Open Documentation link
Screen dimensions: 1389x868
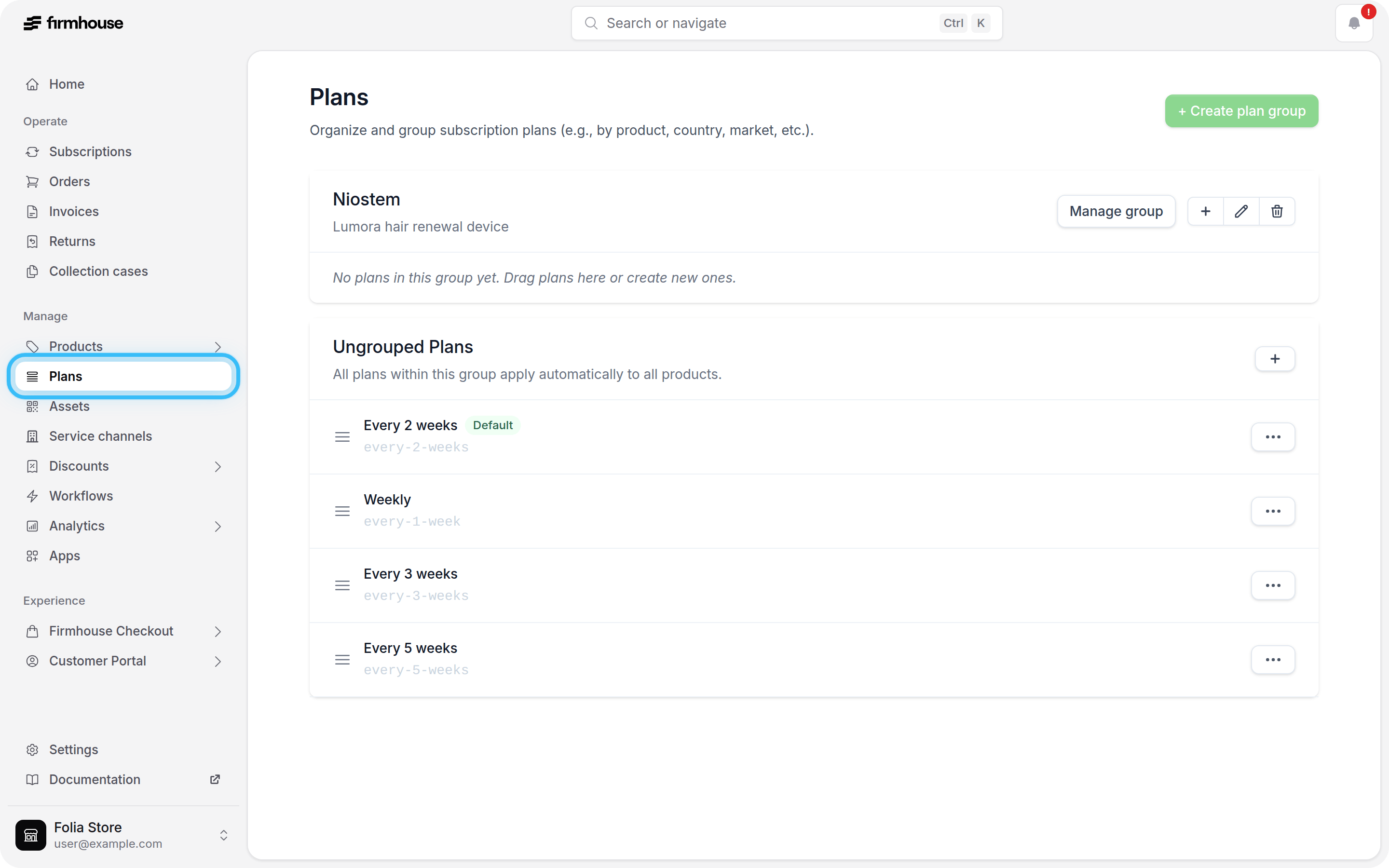pos(123,780)
